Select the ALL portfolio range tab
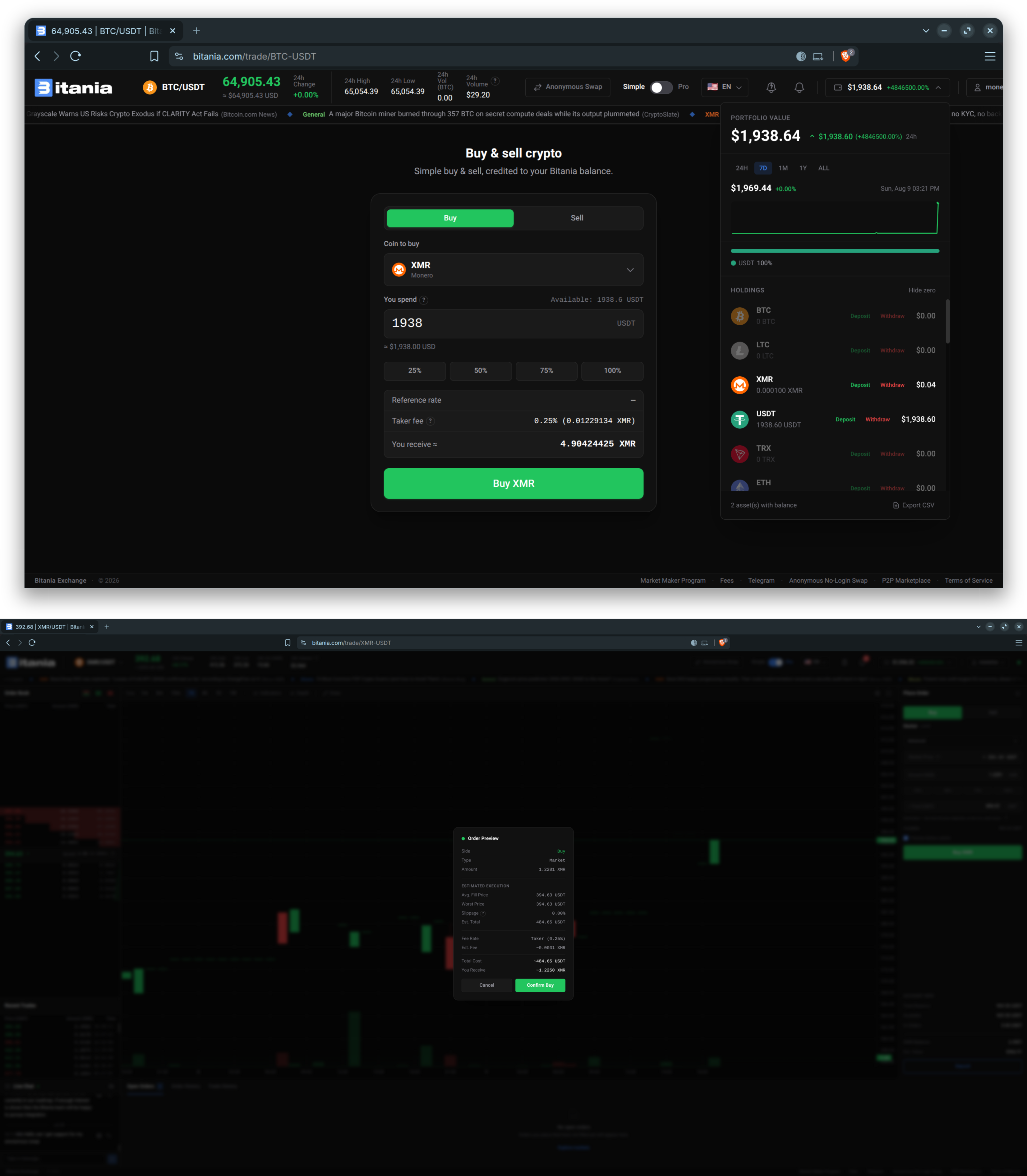The width and height of the screenshot is (1027, 1176). [824, 169]
